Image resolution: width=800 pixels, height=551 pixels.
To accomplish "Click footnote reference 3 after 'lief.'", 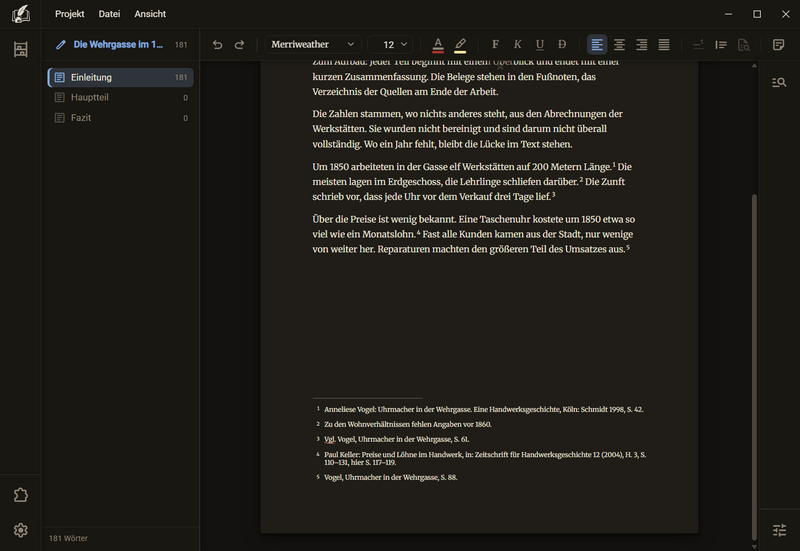I will (x=554, y=194).
